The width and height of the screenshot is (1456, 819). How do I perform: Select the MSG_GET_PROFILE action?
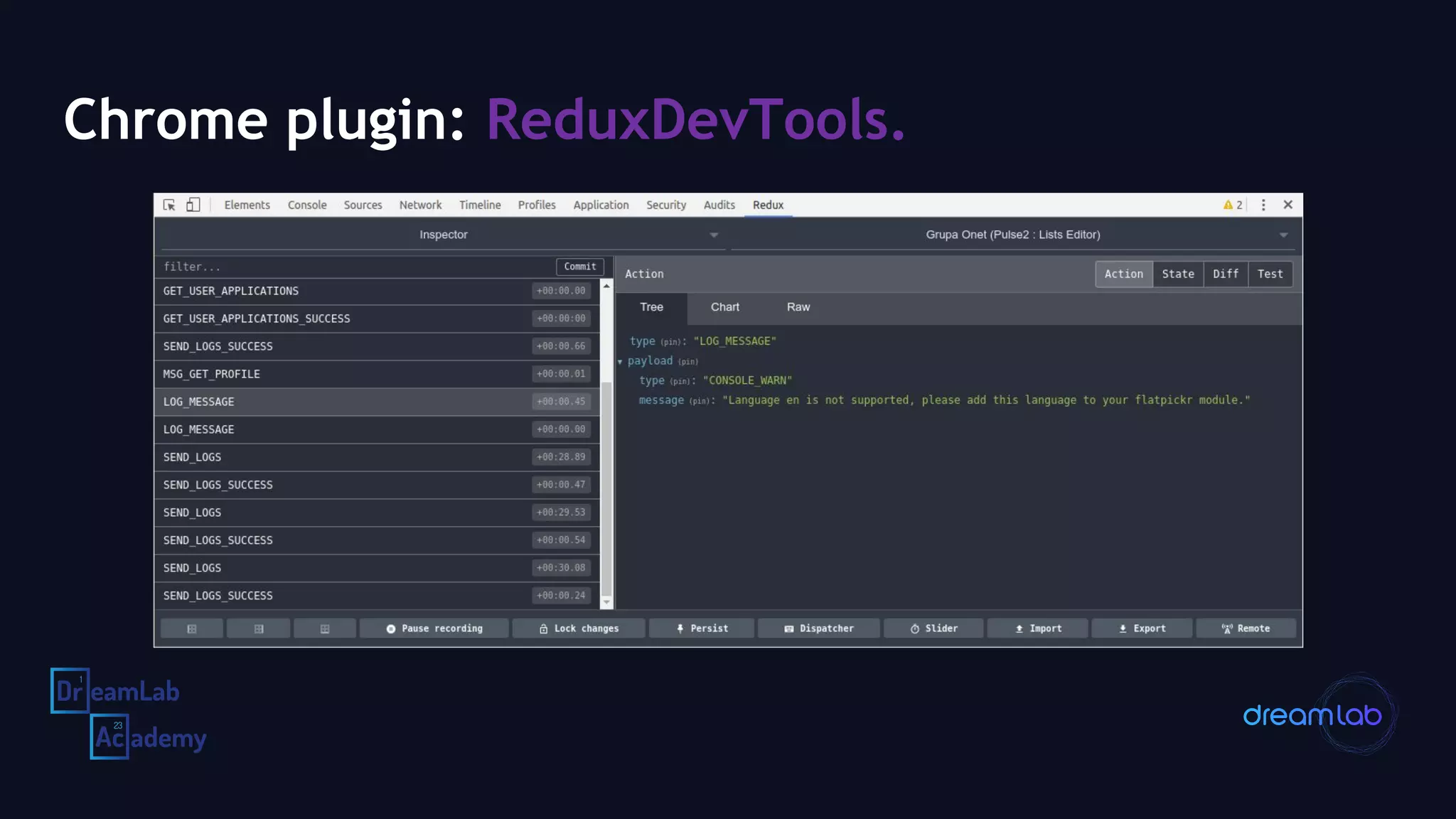[x=377, y=374]
